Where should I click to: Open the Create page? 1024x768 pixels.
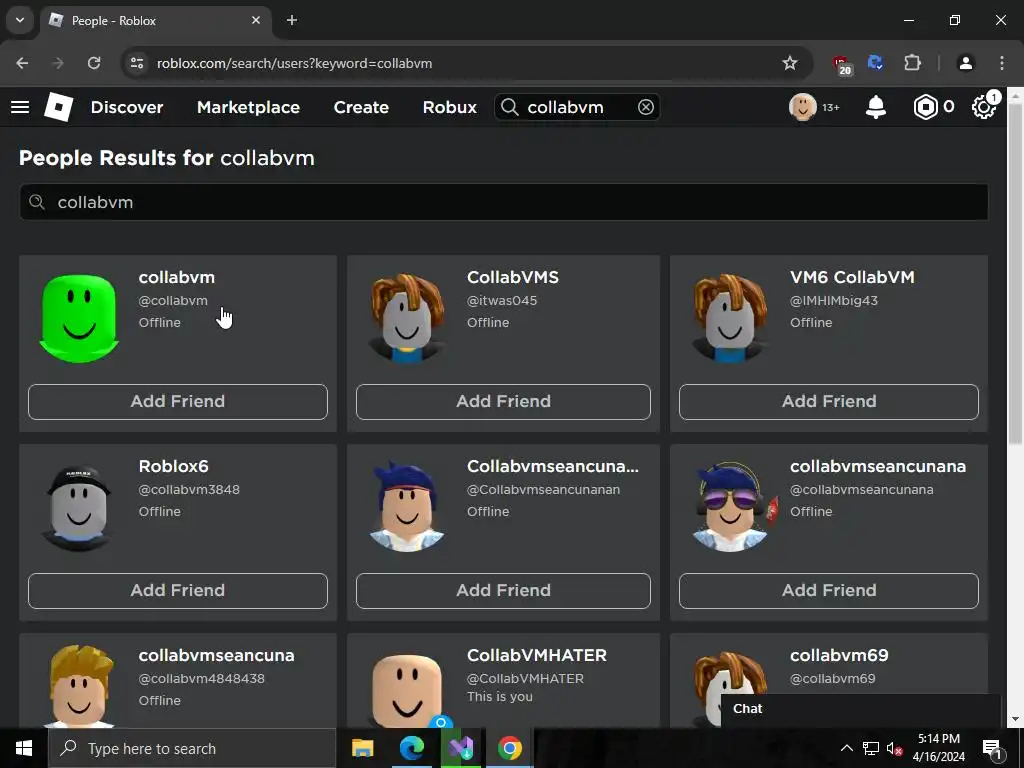click(361, 107)
